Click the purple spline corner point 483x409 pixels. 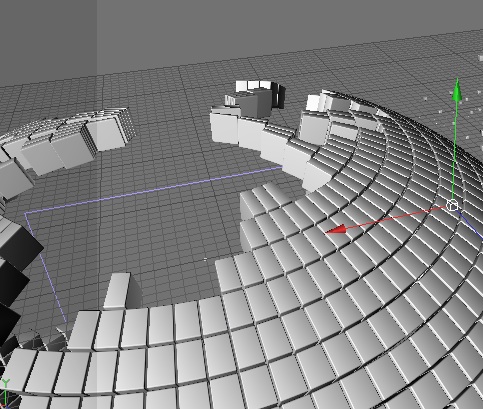click(26, 213)
